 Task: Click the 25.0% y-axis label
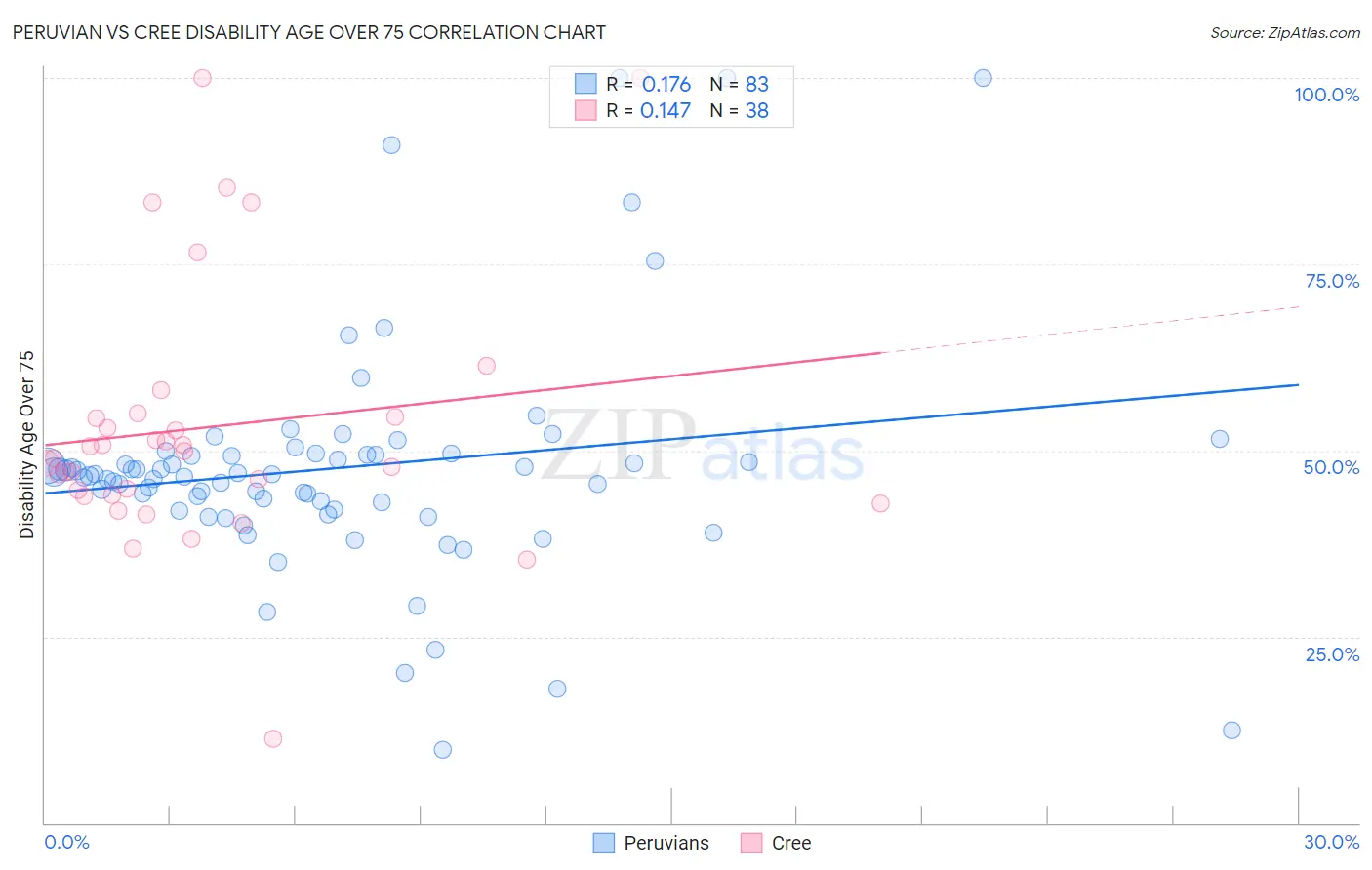[x=1332, y=654]
